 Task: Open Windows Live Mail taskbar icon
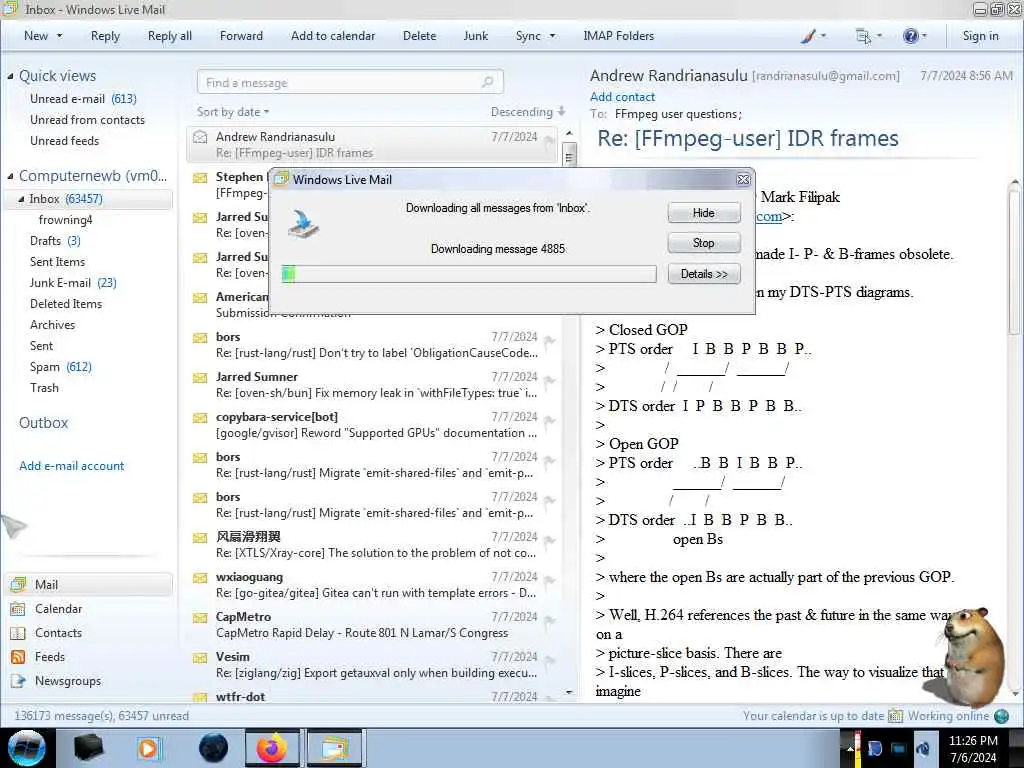pyautogui.click(x=334, y=748)
